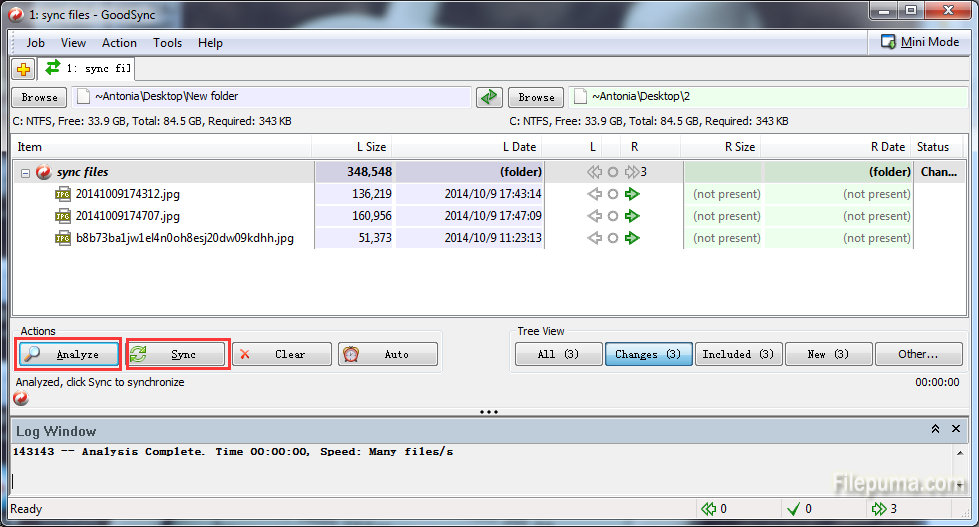Image resolution: width=979 pixels, height=527 pixels.
Task: Click the sync files folder icon
Action: point(44,172)
